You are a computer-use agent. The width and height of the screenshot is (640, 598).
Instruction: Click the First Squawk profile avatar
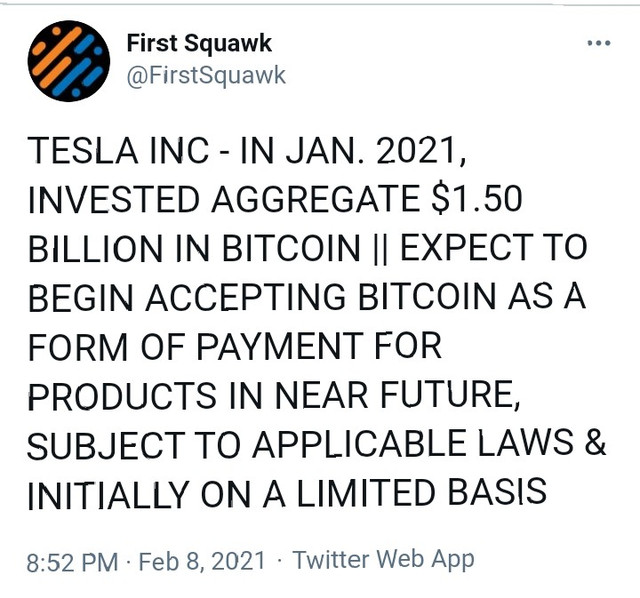click(69, 61)
